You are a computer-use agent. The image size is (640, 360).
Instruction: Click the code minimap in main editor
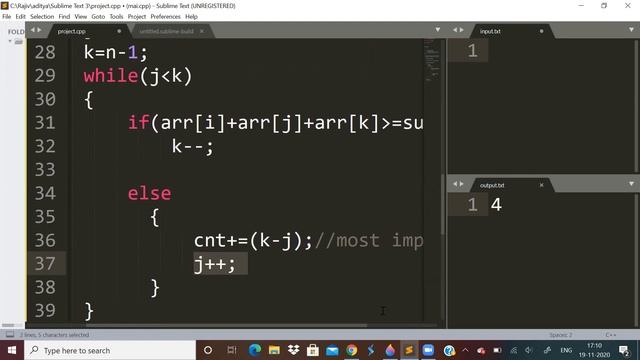click(431, 59)
